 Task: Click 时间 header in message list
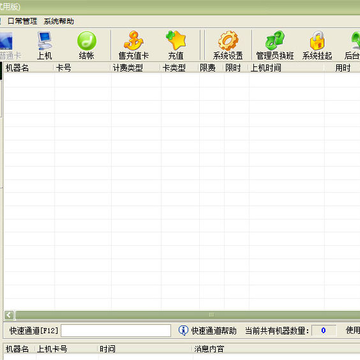click(x=145, y=349)
